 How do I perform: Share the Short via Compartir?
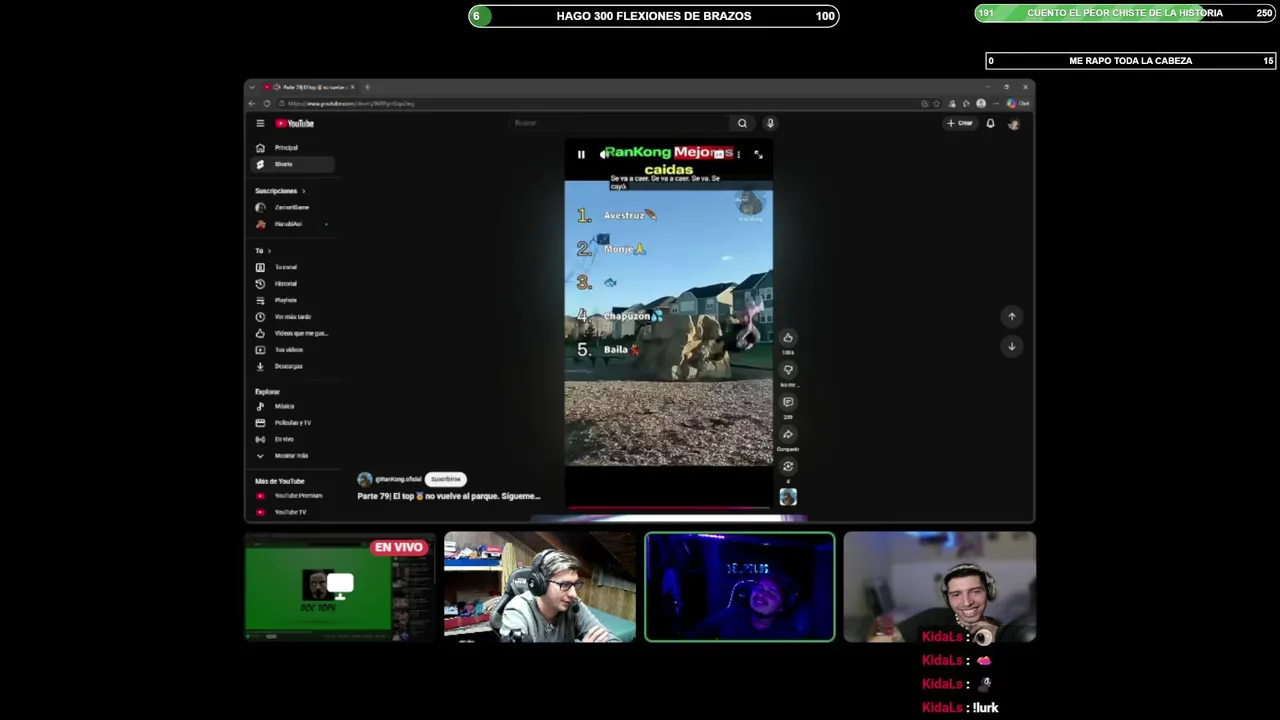tap(788, 434)
